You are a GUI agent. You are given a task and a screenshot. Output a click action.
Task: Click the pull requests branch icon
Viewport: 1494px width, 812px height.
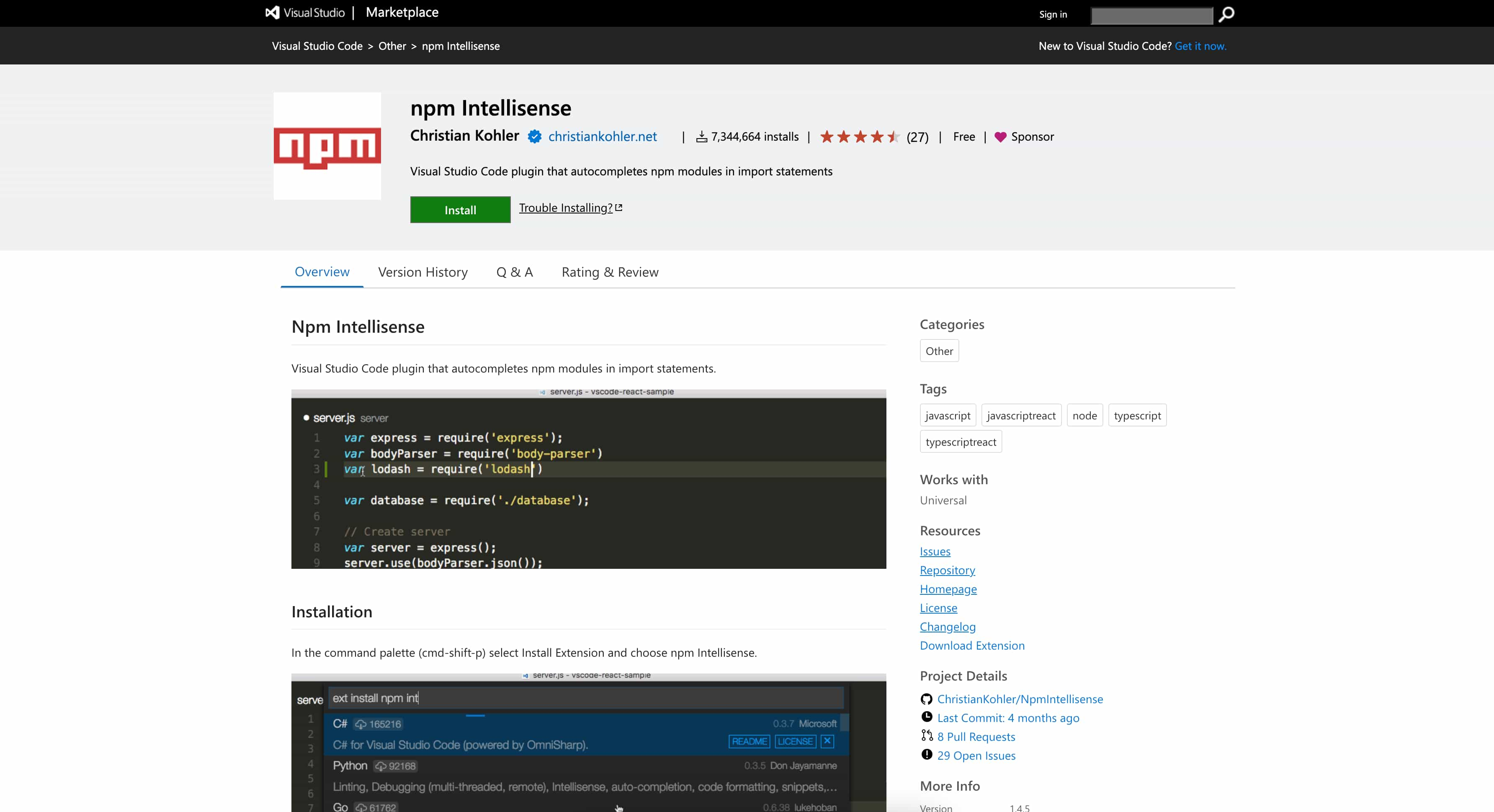point(926,736)
